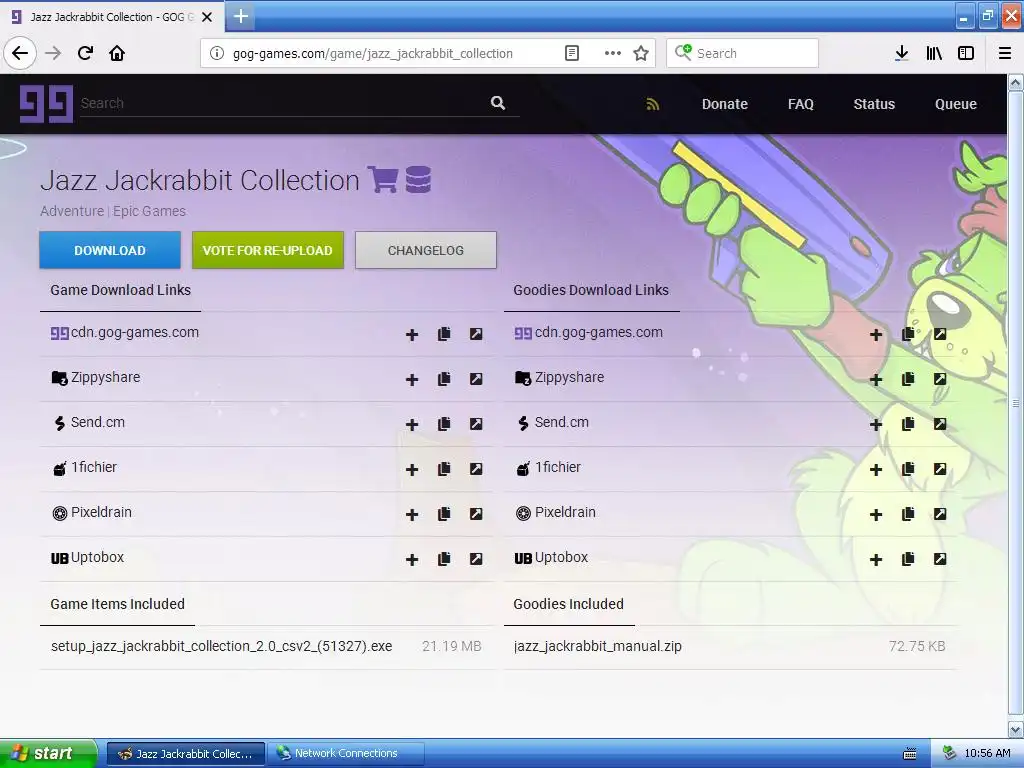
Task: Click the page scrollbar down arrow
Action: point(1016,729)
